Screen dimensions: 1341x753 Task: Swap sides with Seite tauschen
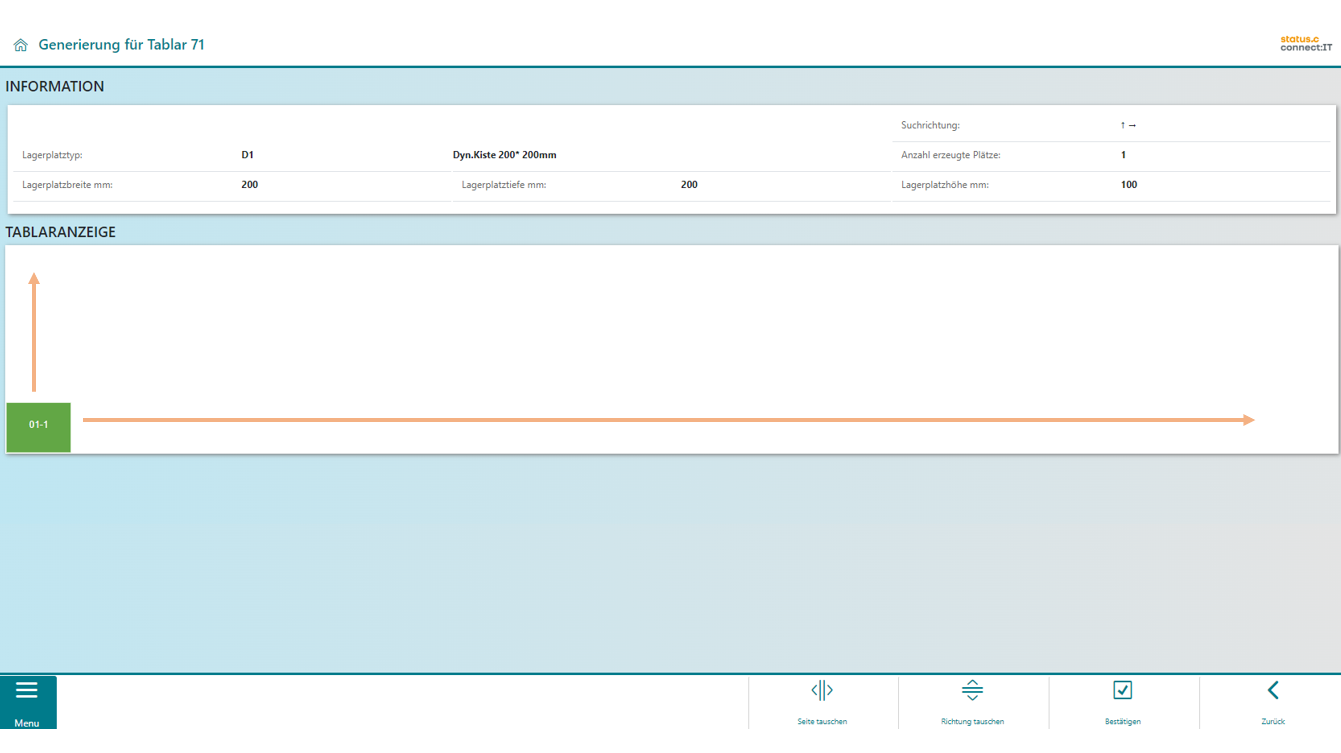(822, 701)
